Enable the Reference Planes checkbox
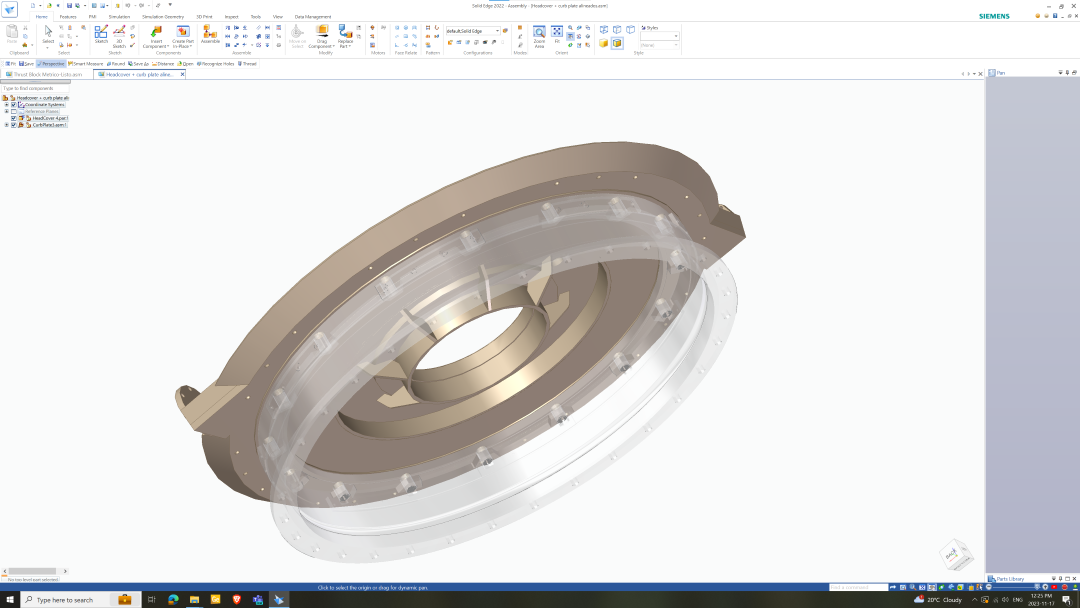Screen dimensions: 1080x608 coord(14,112)
